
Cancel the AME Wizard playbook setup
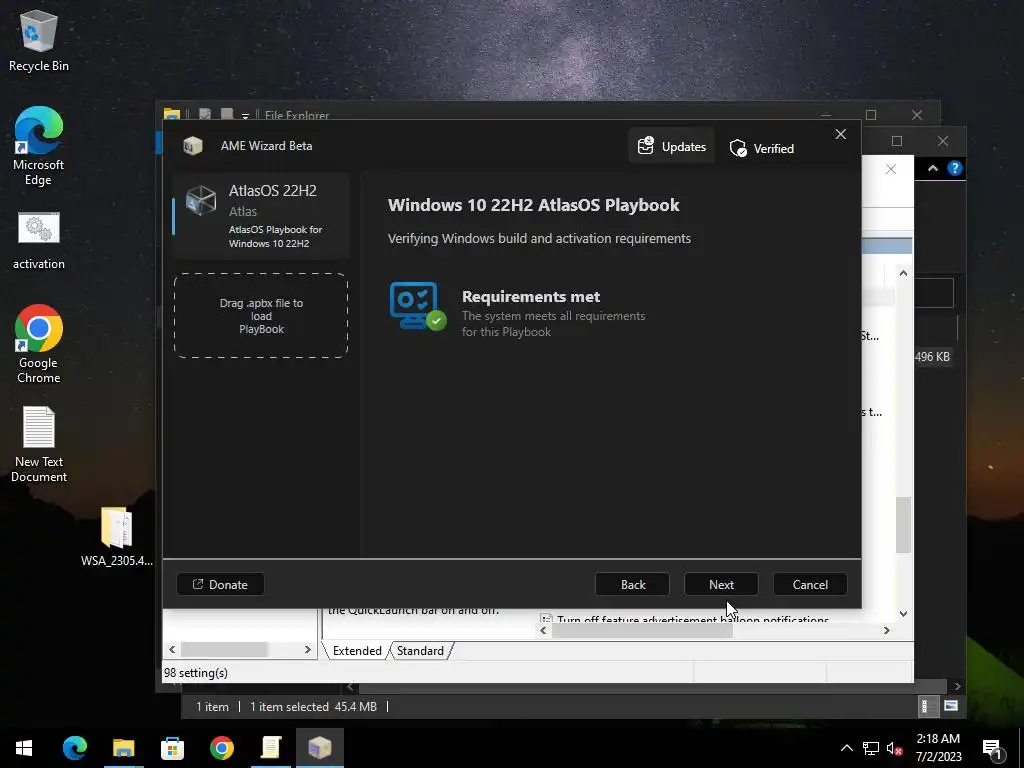point(810,584)
